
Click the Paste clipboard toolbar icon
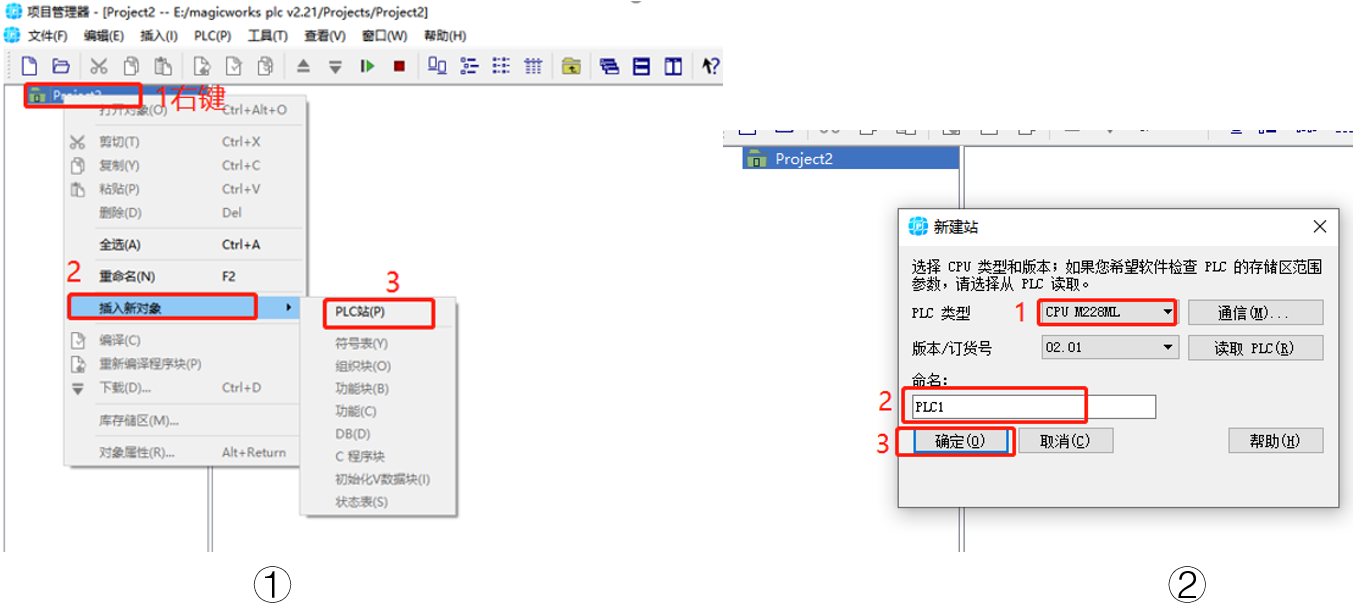(163, 66)
